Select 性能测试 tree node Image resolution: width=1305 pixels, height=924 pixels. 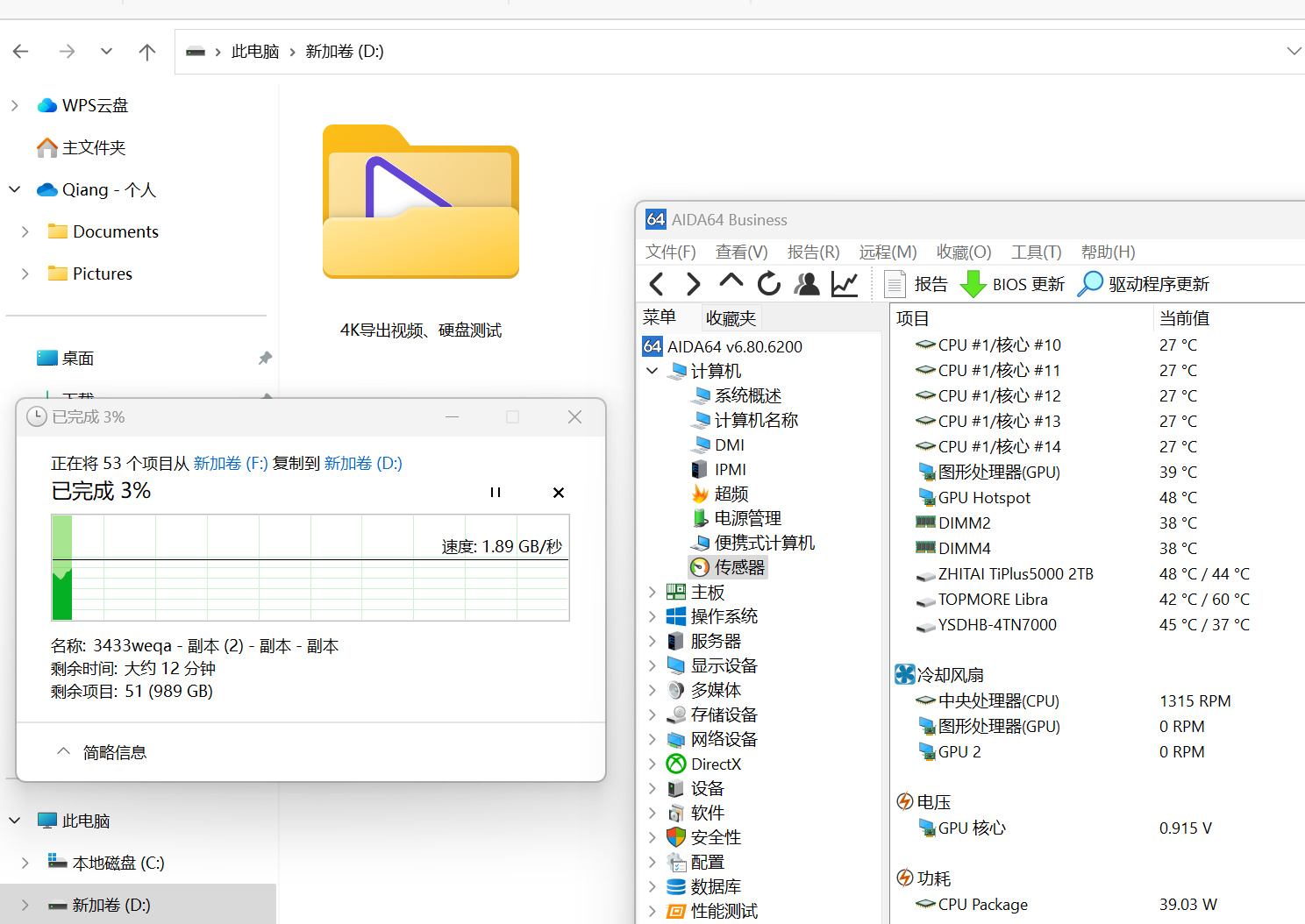(x=712, y=911)
